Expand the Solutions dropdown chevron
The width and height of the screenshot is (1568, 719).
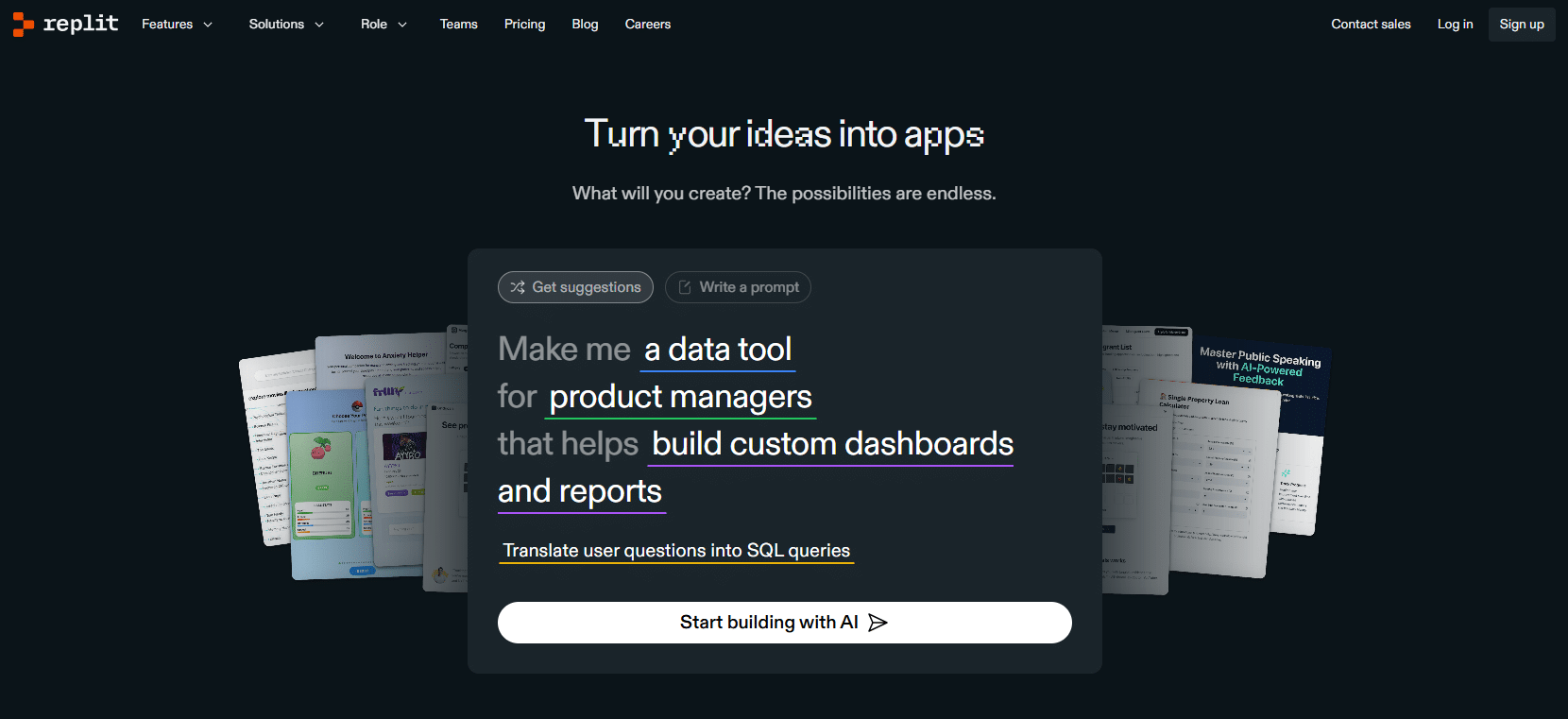[319, 25]
